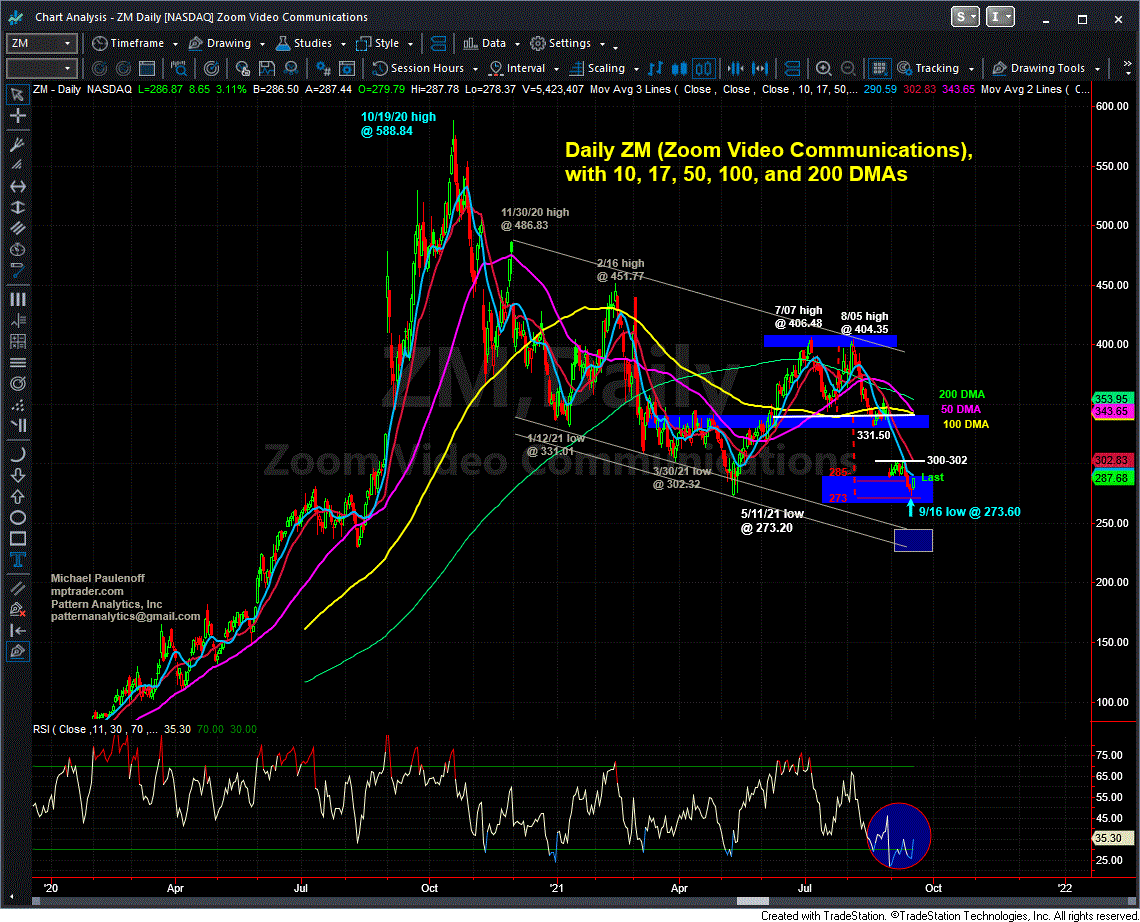Choose the arc drawing tool
Screen dimensions: 1140x922
[x=17, y=454]
